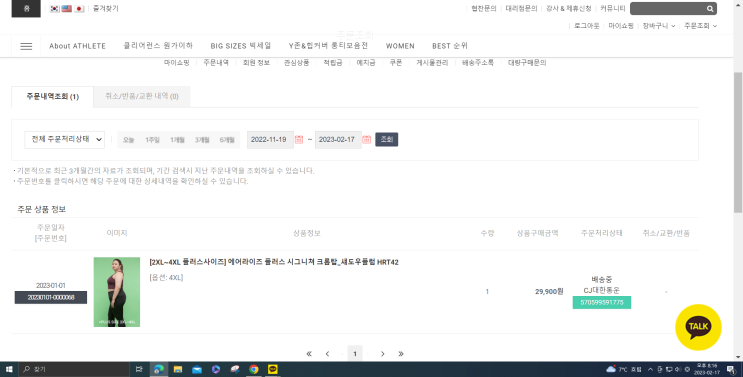This screenshot has height=377, width=743.
Task: Go to last page double-arrow
Action: pyautogui.click(x=401, y=354)
